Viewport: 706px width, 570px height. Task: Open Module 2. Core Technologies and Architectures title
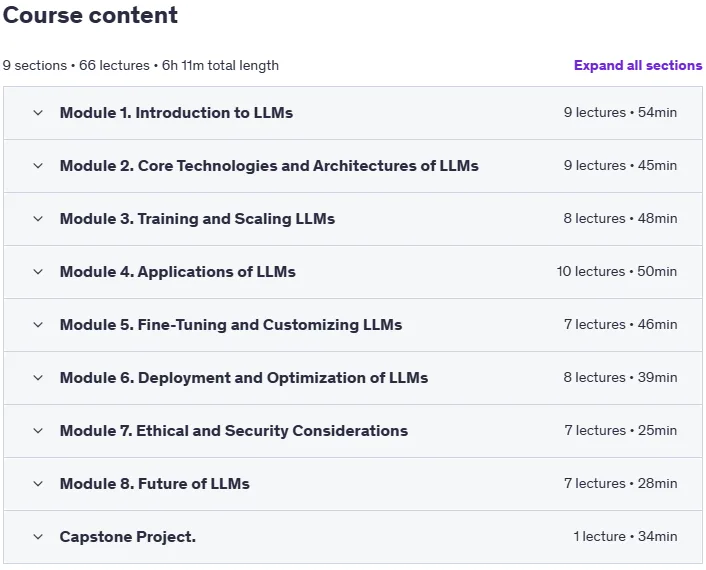click(269, 166)
